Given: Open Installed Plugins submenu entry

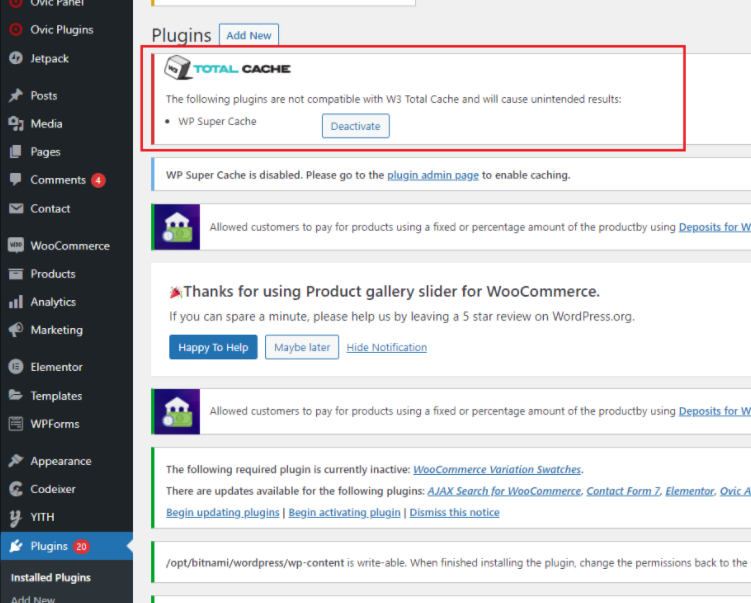Looking at the screenshot, I should coord(51,578).
